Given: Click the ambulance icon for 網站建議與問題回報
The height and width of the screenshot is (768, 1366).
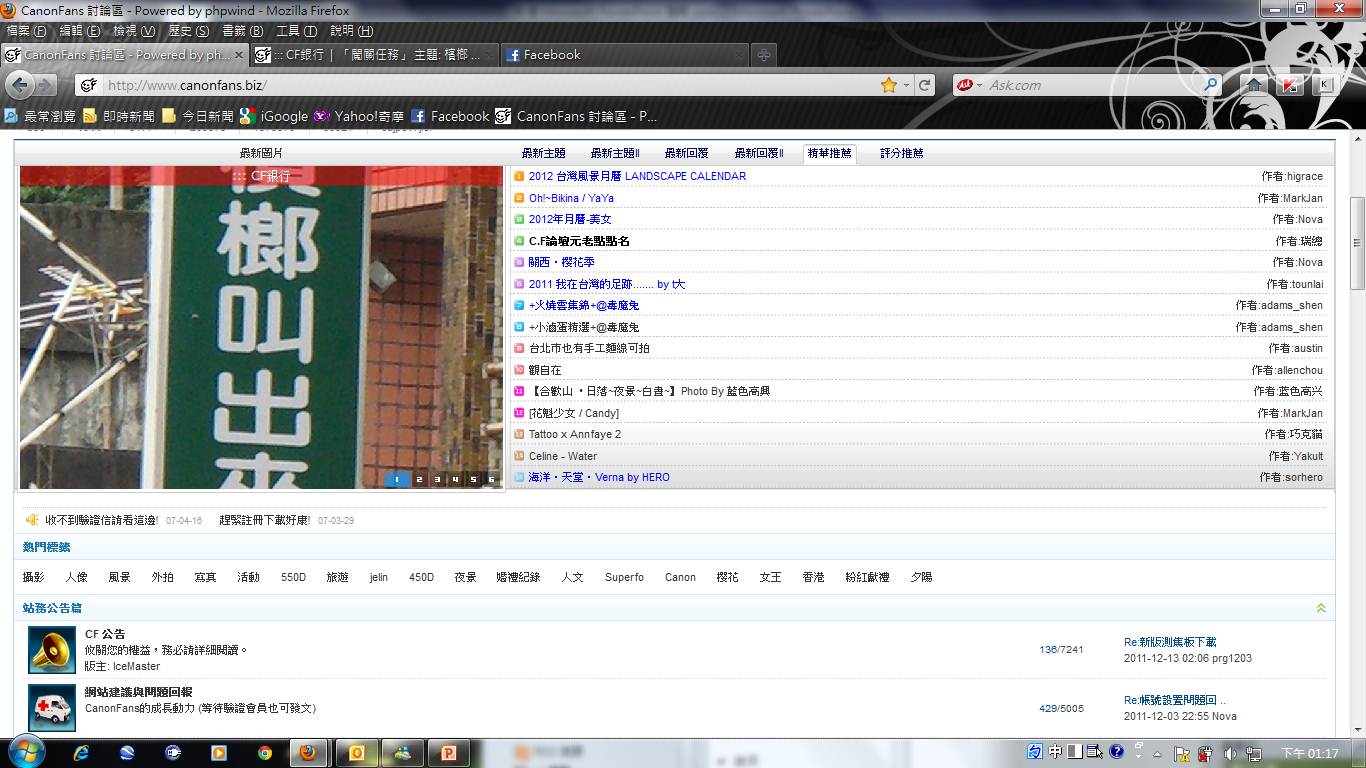Looking at the screenshot, I should pyautogui.click(x=52, y=708).
